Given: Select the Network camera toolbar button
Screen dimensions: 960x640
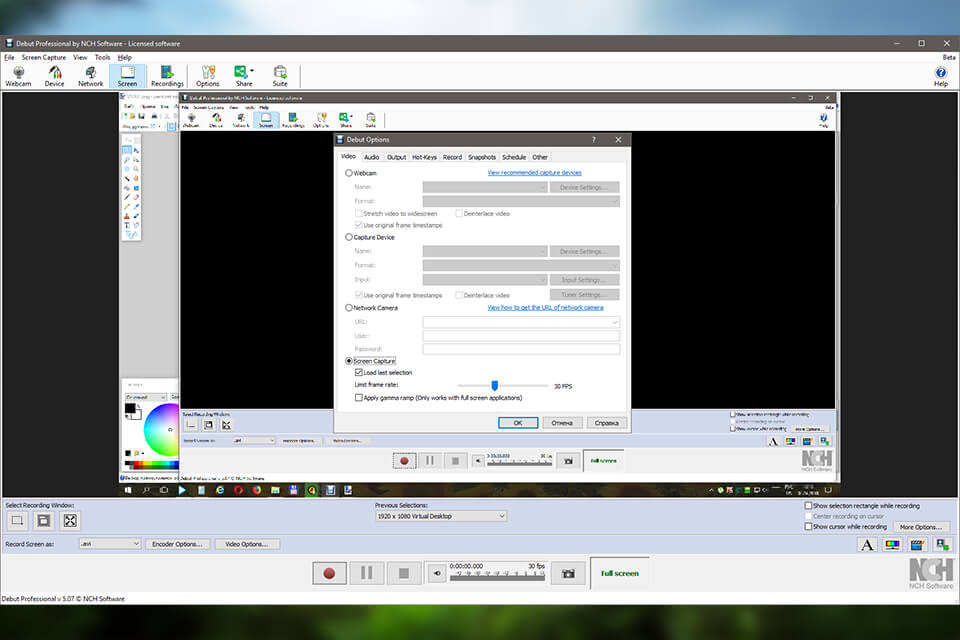Looking at the screenshot, I should (x=91, y=77).
